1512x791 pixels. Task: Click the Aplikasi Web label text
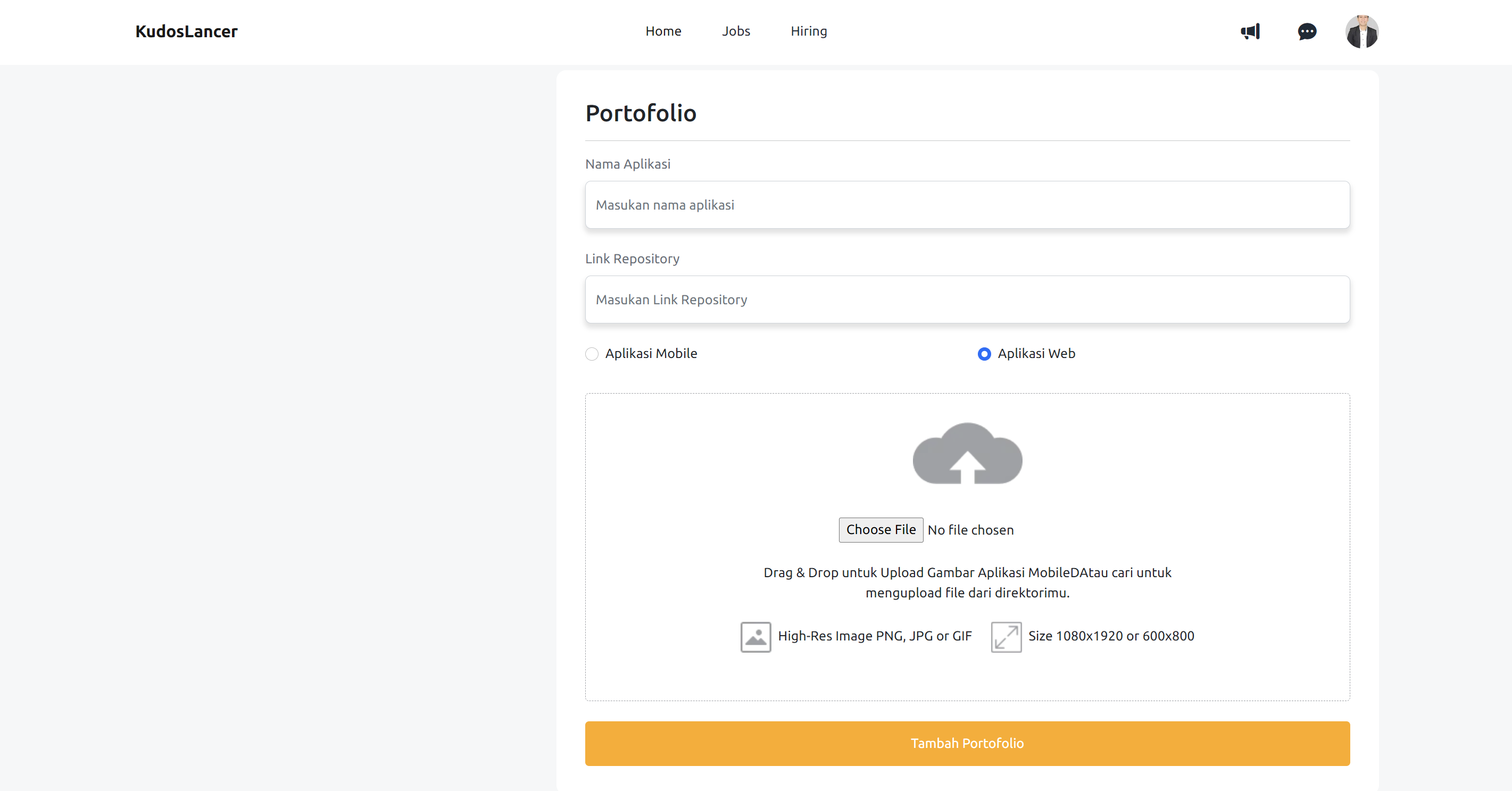[1036, 353]
